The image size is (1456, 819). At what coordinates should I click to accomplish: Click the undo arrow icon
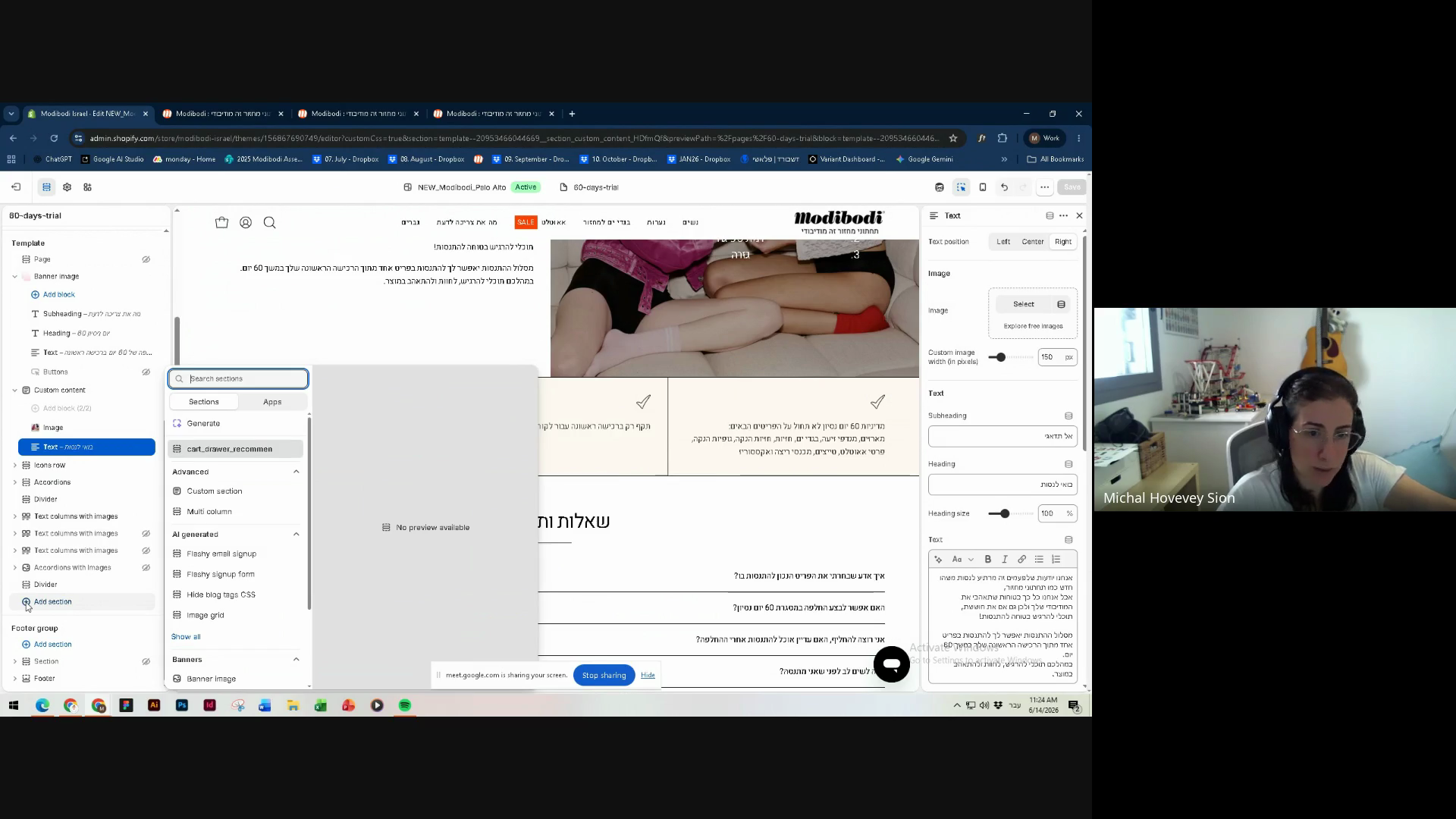1004,187
